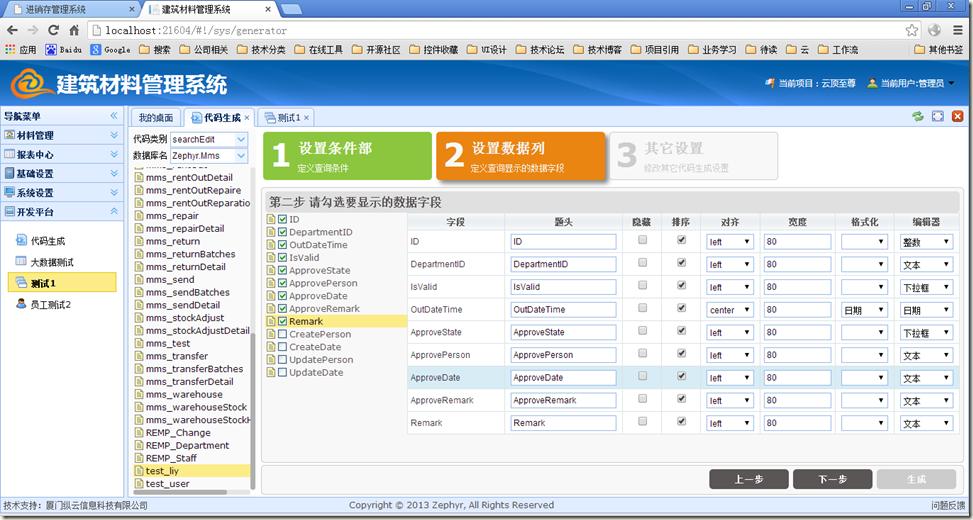The height and width of the screenshot is (520, 973).
Task: Click the 上一步 button
Action: [x=749, y=479]
